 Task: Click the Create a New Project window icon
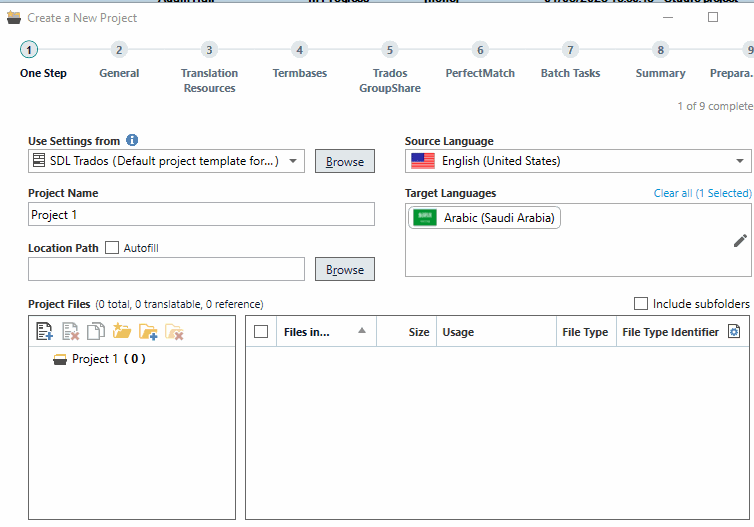pos(14,18)
